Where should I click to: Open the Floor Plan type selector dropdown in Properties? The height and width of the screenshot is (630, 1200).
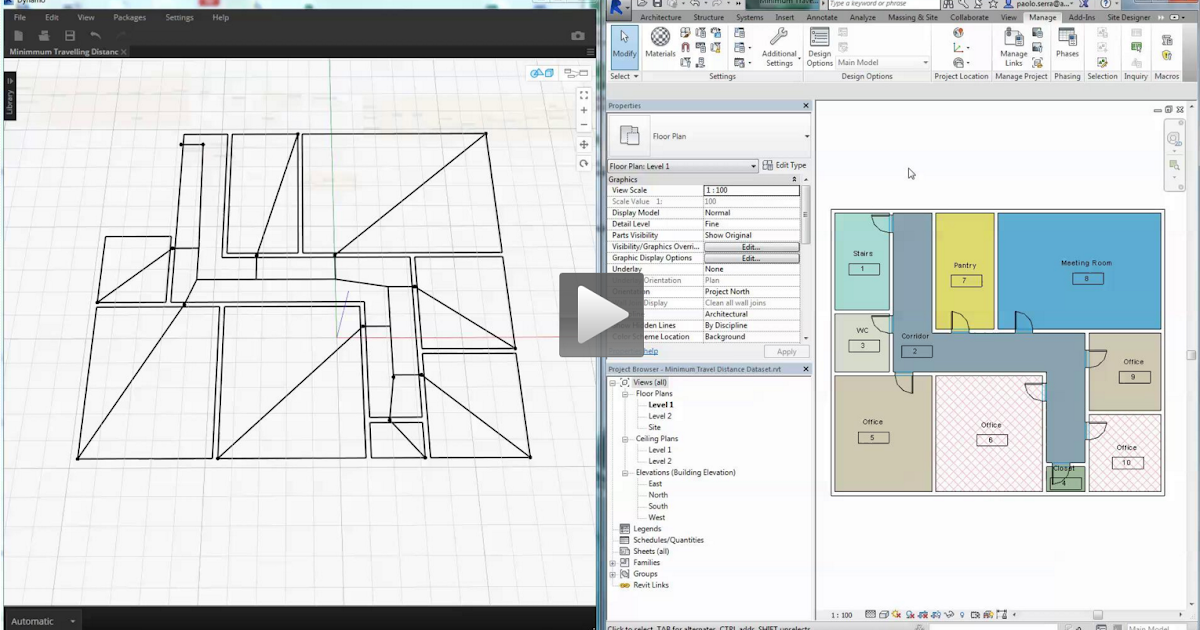click(753, 165)
